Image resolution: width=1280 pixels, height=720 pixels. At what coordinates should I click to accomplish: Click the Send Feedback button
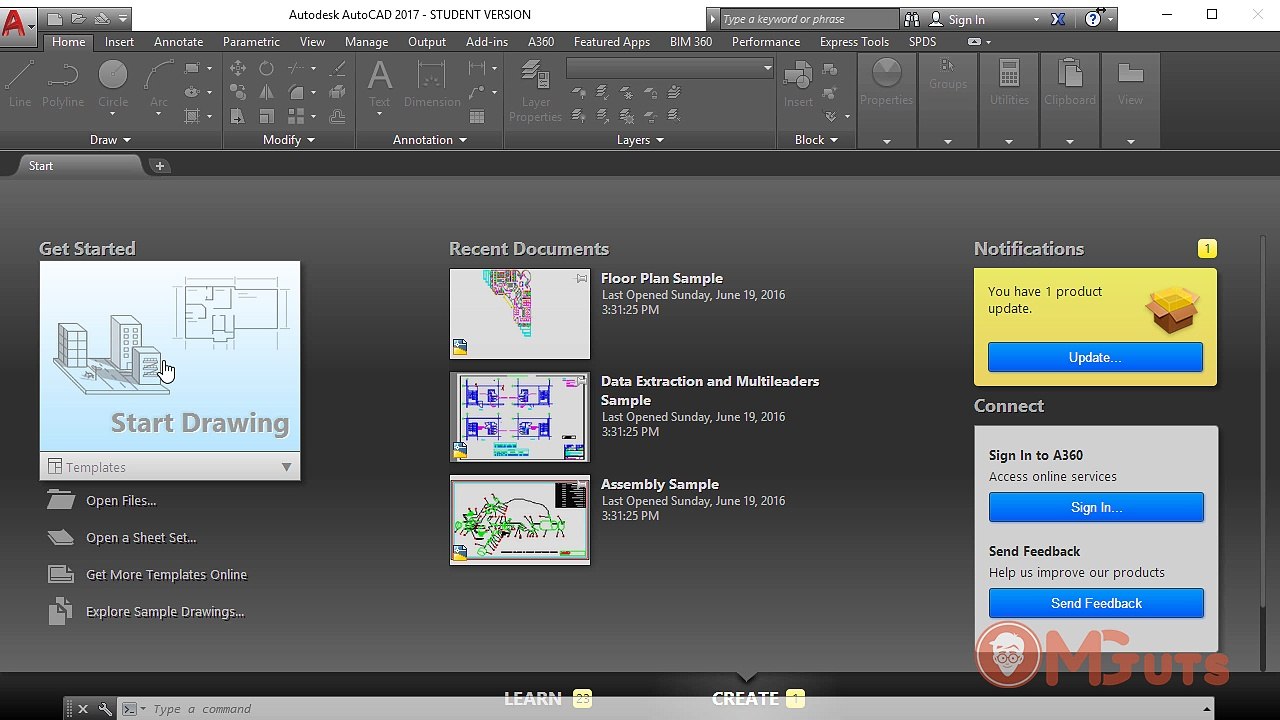pos(1096,603)
